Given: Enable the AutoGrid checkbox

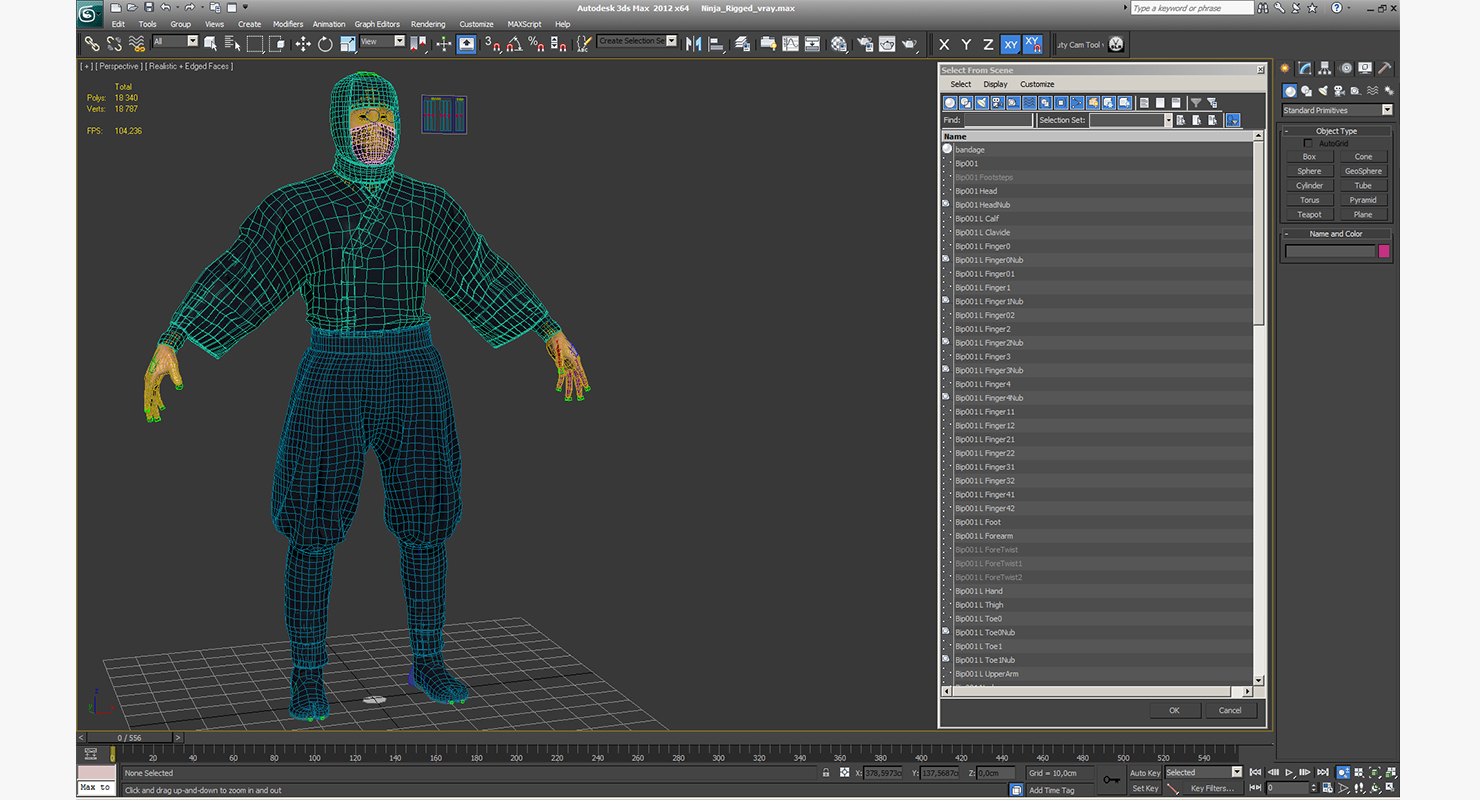Looking at the screenshot, I should [1308, 143].
